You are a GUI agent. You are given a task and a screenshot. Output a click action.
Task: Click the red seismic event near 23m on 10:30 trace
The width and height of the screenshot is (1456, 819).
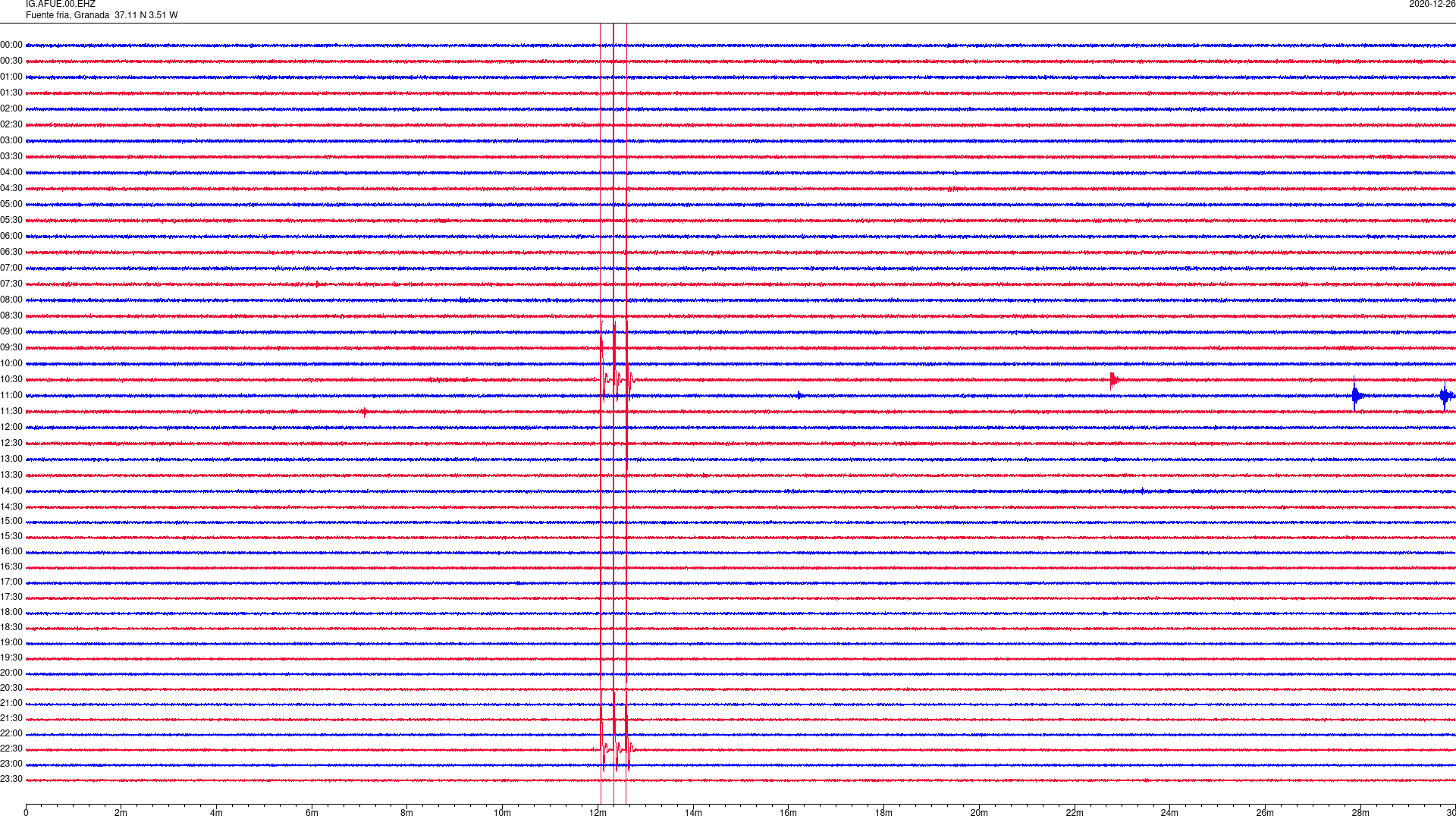click(x=1113, y=380)
